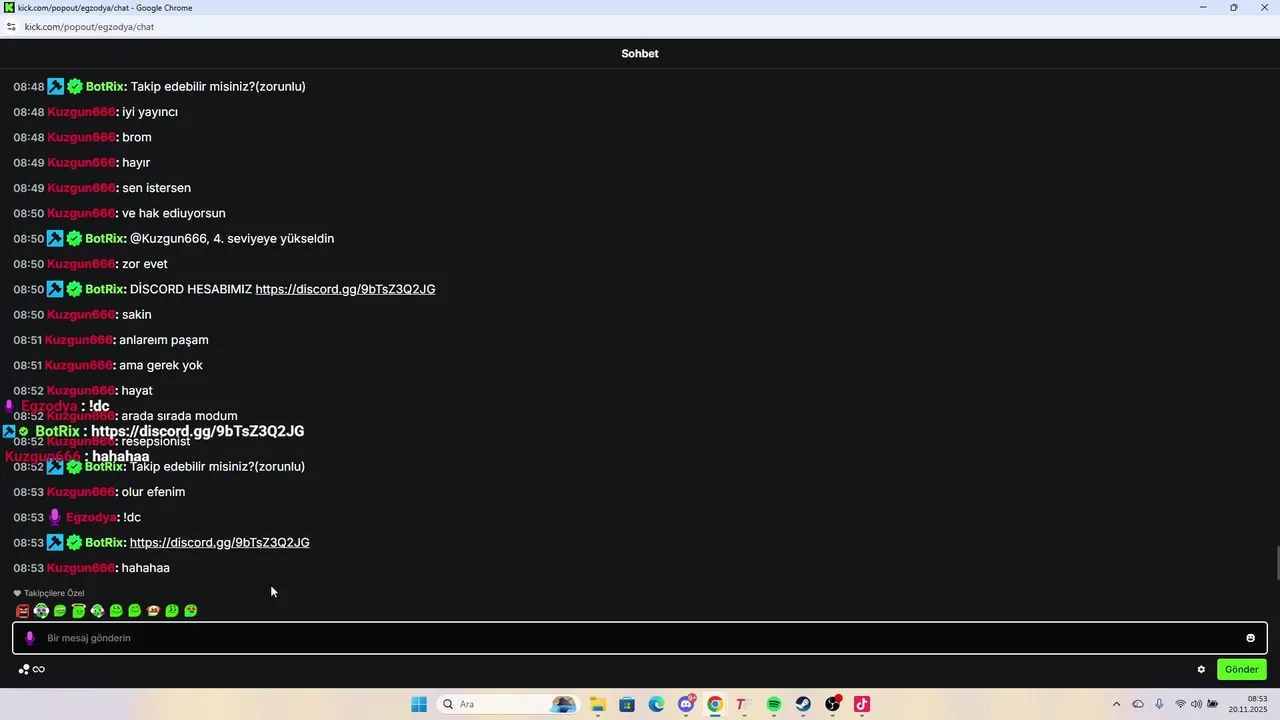Launch Microsoft Store from the taskbar
Screen dimensions: 1280x720
[627, 704]
